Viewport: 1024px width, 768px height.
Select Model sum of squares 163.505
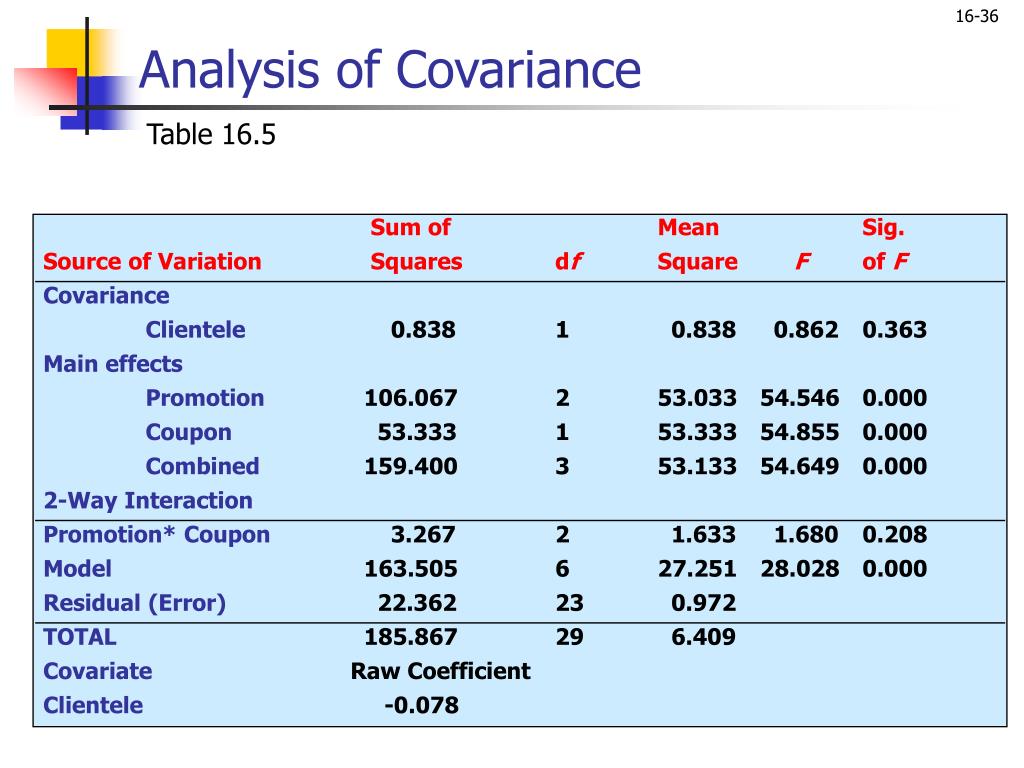tap(411, 568)
